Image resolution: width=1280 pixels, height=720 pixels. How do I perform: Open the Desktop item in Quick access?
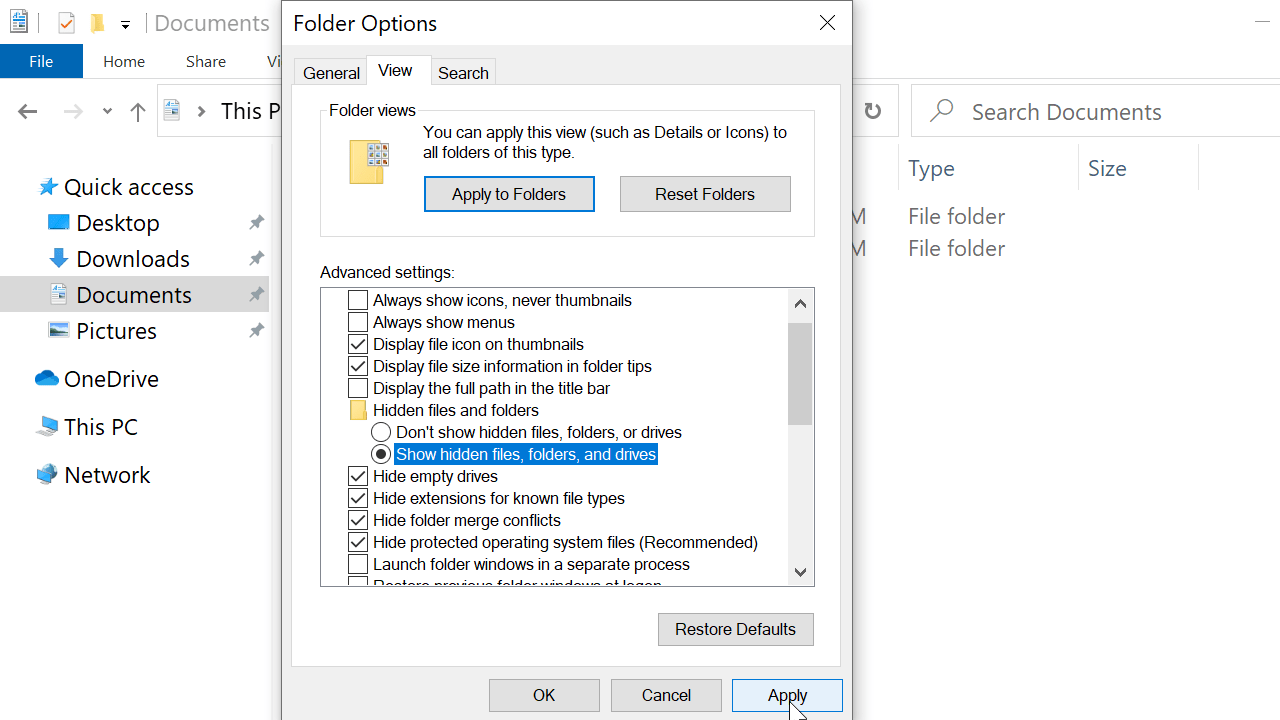tap(117, 222)
